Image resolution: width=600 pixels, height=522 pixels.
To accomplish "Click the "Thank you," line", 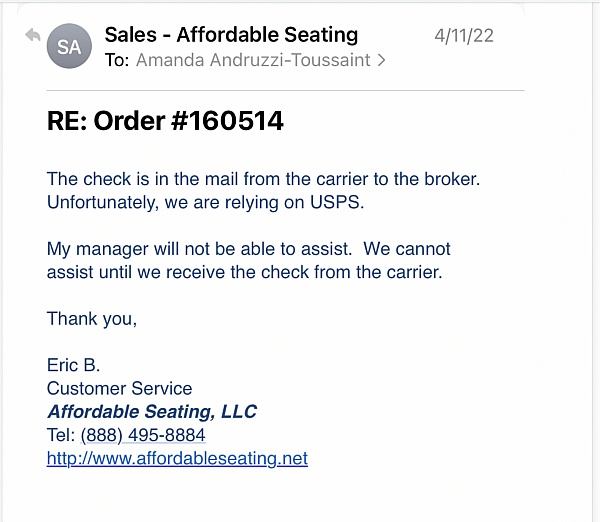I will [92, 319].
